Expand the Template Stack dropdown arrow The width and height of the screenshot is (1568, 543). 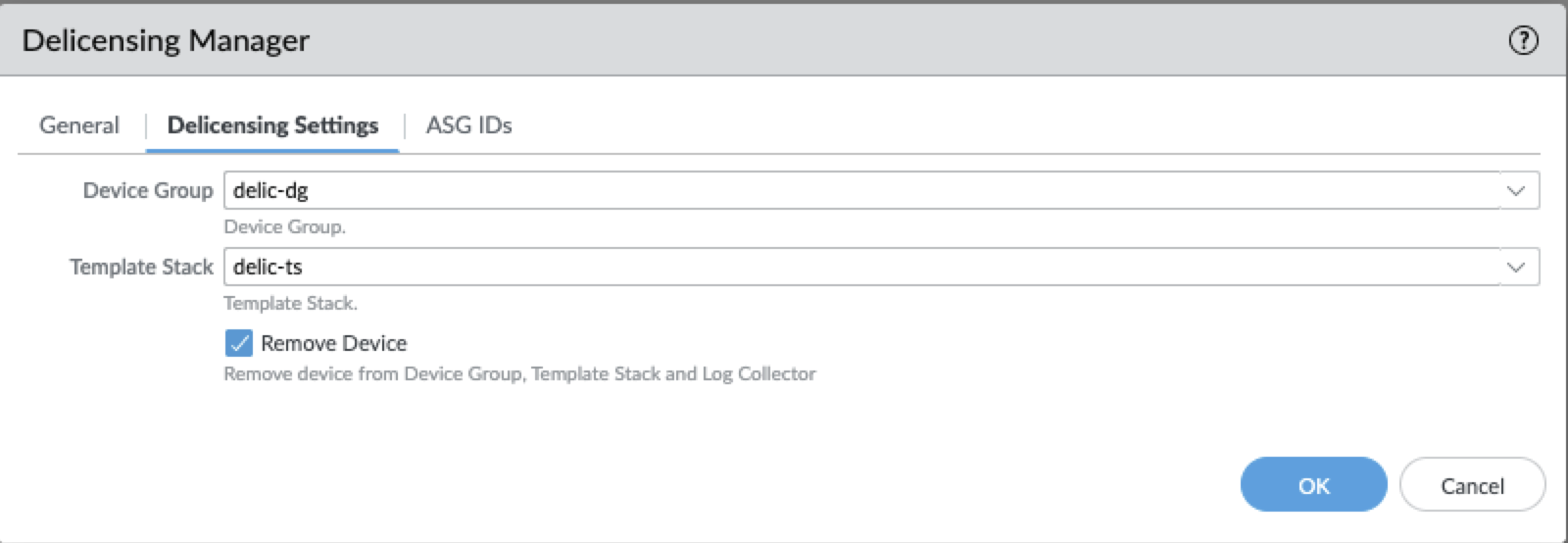(x=1516, y=267)
